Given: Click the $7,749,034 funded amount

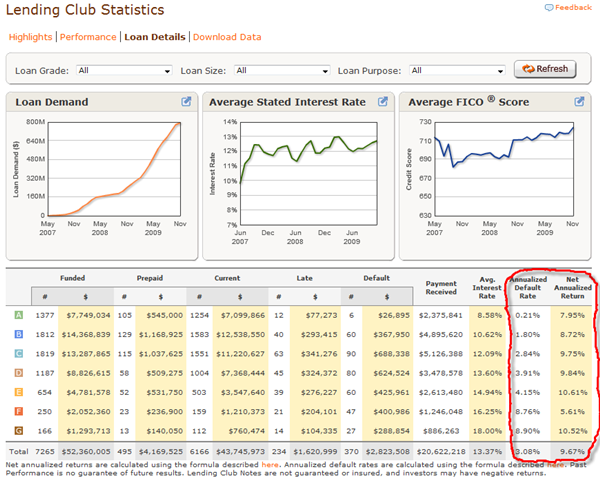Looking at the screenshot, I should coord(88,315).
